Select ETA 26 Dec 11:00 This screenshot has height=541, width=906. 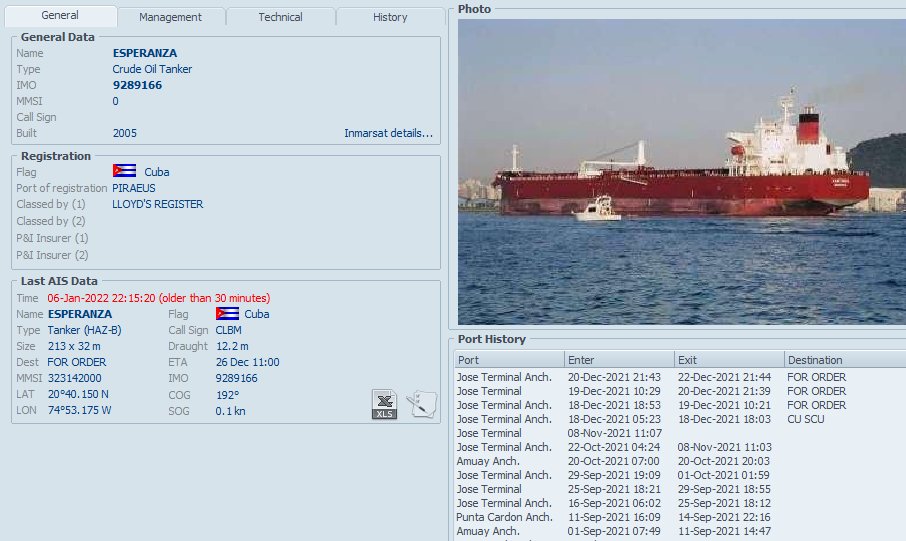[x=248, y=362]
